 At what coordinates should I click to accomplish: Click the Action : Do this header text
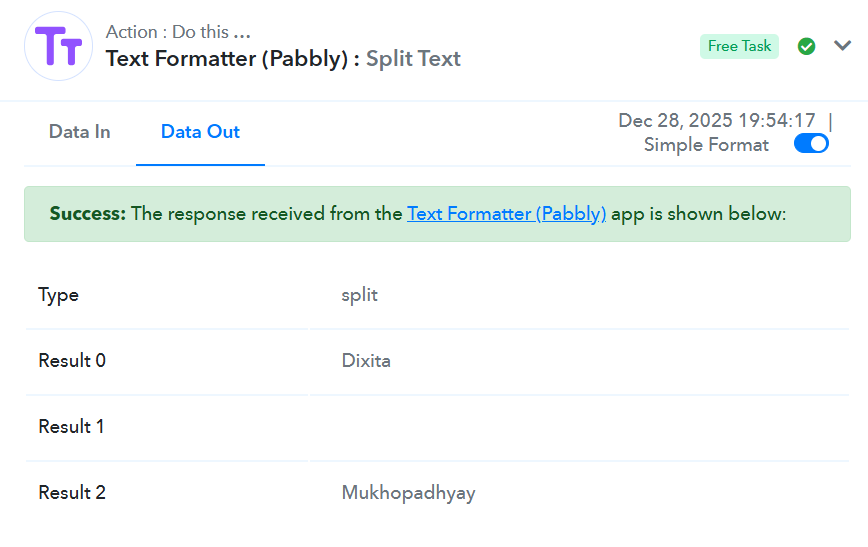tap(177, 32)
